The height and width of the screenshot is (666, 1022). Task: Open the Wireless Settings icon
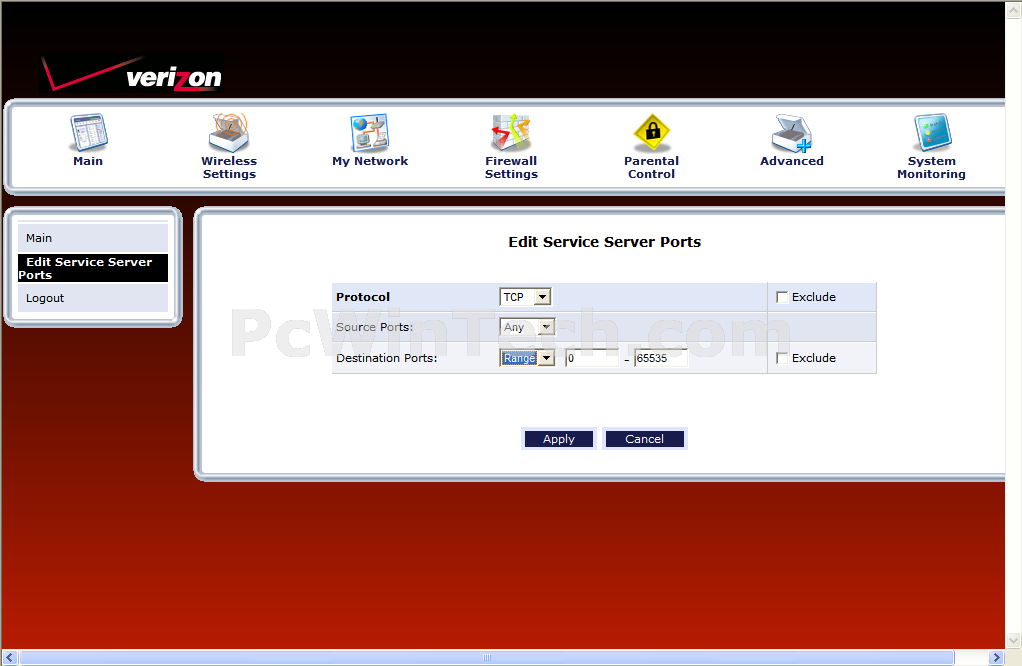(x=229, y=132)
